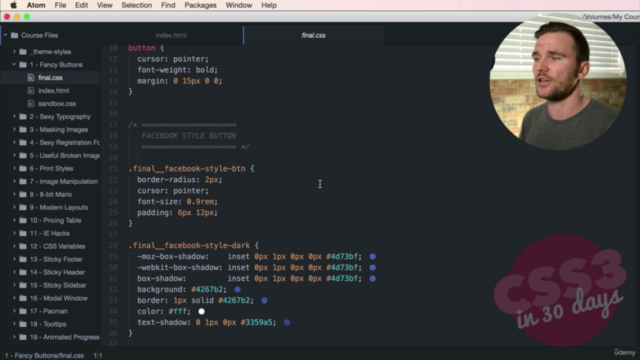Click the 13 - Sticky Footer folder icon

point(23,260)
